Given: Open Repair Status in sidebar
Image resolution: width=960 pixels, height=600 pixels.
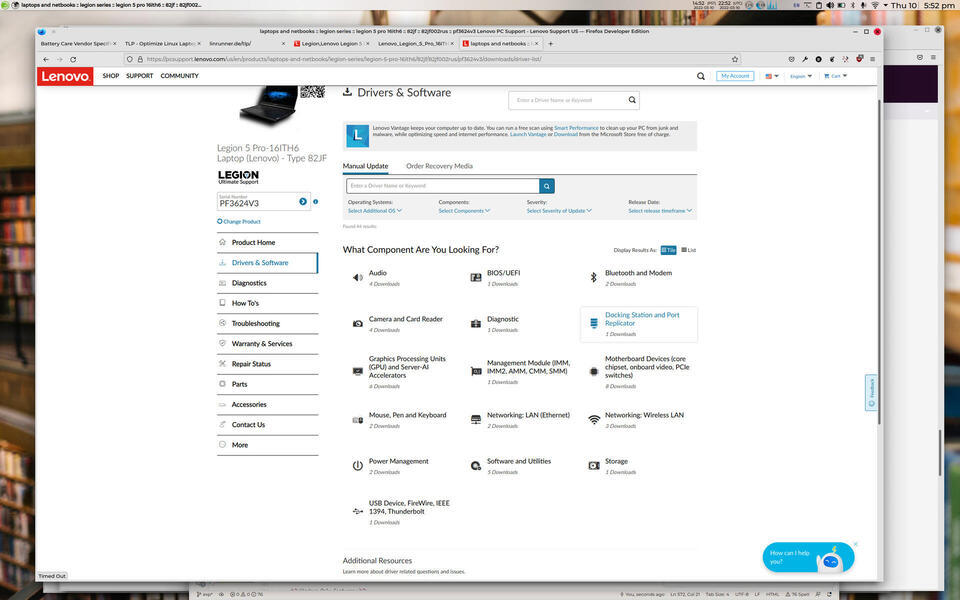Looking at the screenshot, I should click(x=268, y=364).
